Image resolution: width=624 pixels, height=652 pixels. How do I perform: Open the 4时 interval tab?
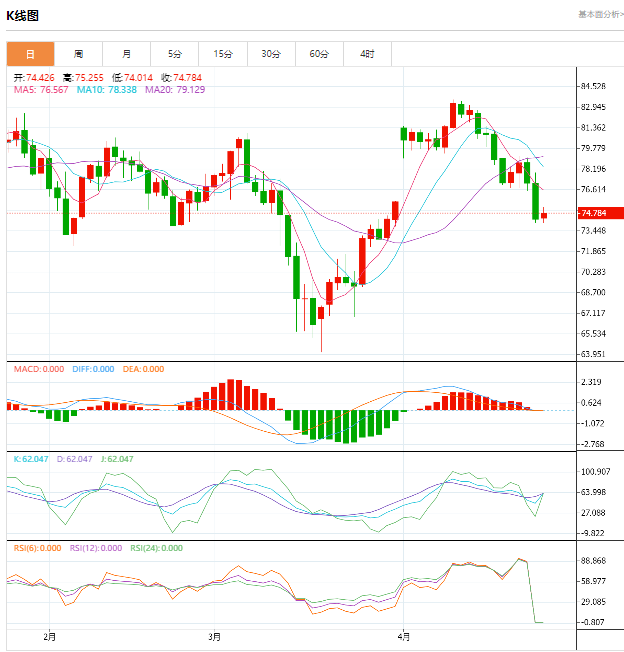pyautogui.click(x=367, y=54)
